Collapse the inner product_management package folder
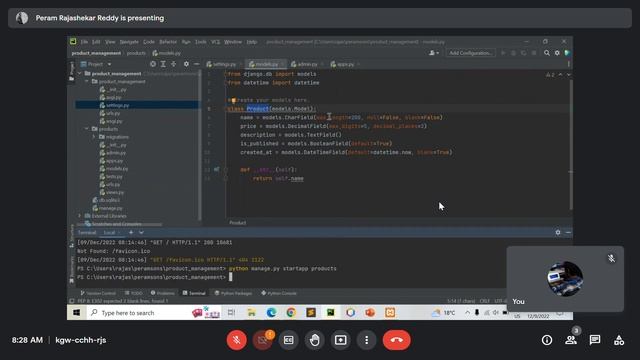640x360 pixels. 87,82
